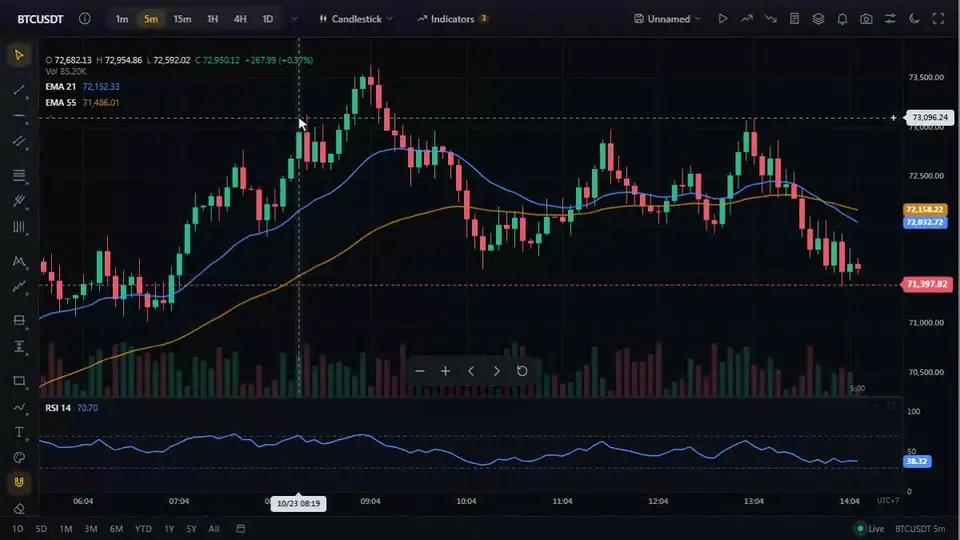
Task: Select the horizontal line tool
Action: (x=19, y=116)
